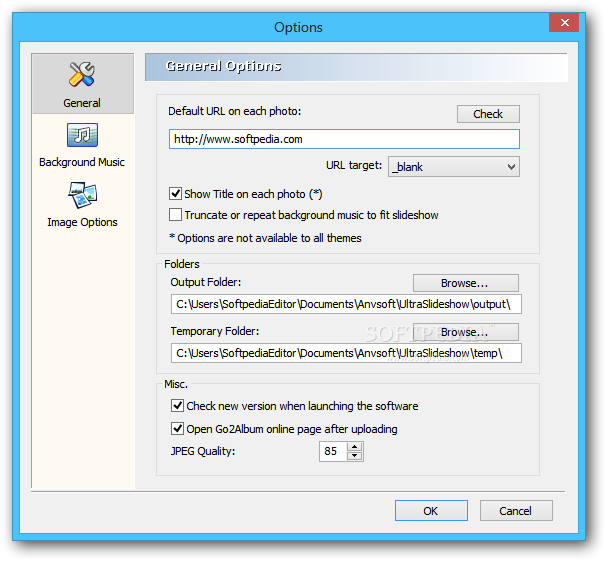Uncheck Check new version when launching

point(177,406)
